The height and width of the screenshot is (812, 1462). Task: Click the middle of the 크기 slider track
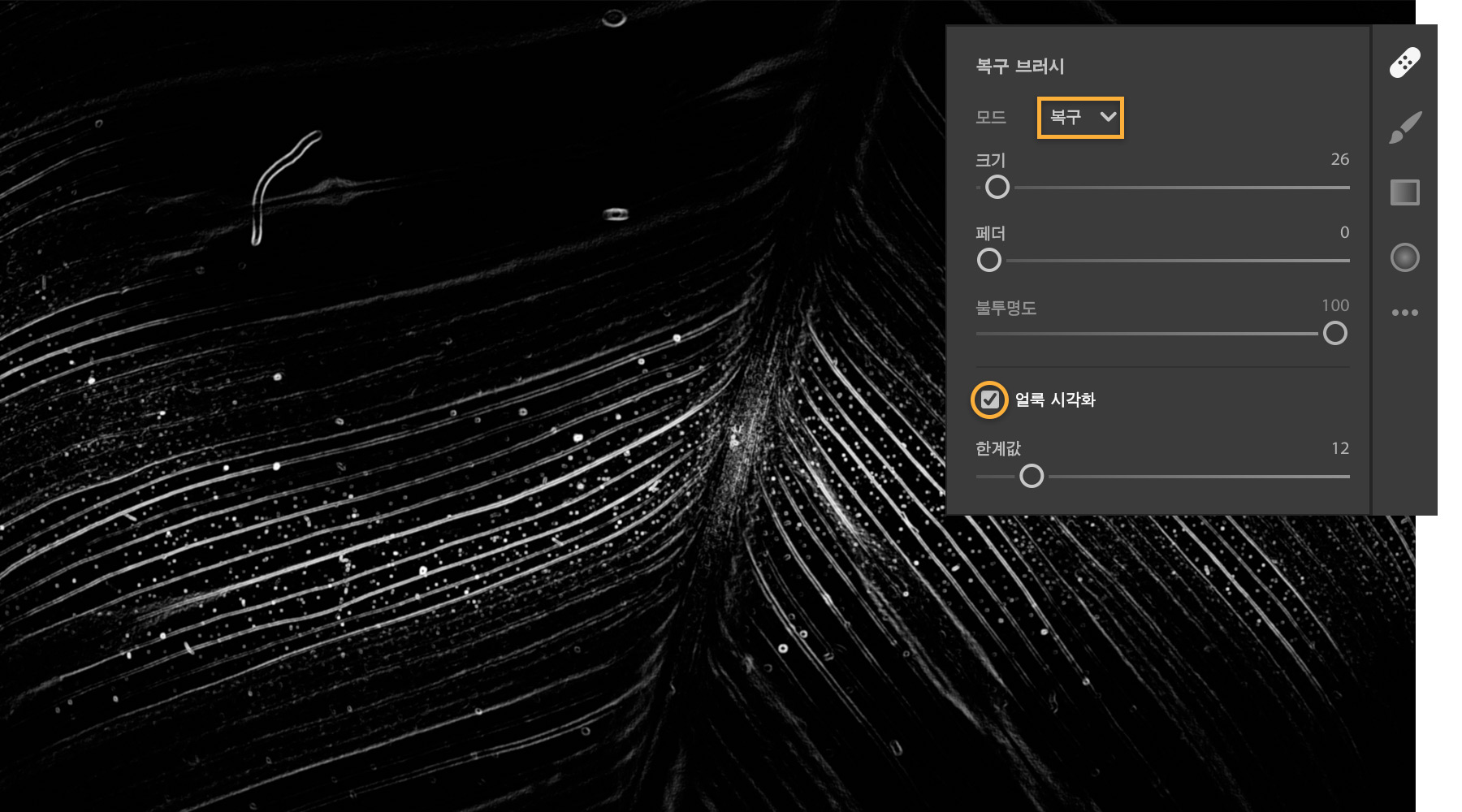1163,188
